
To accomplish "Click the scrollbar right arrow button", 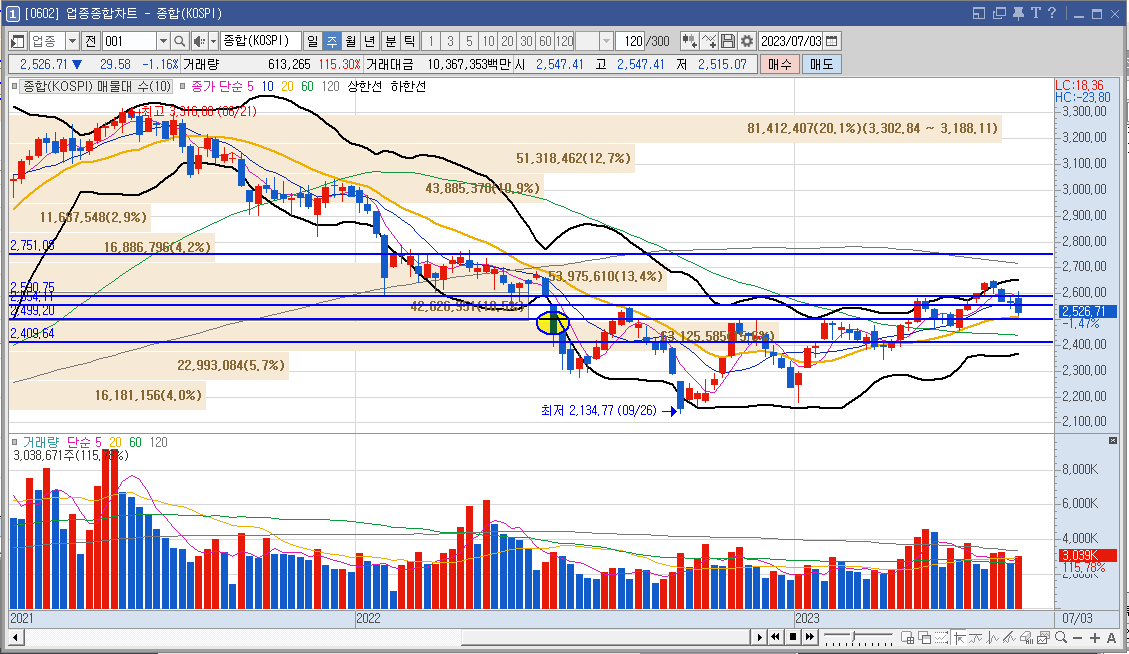I will point(760,637).
